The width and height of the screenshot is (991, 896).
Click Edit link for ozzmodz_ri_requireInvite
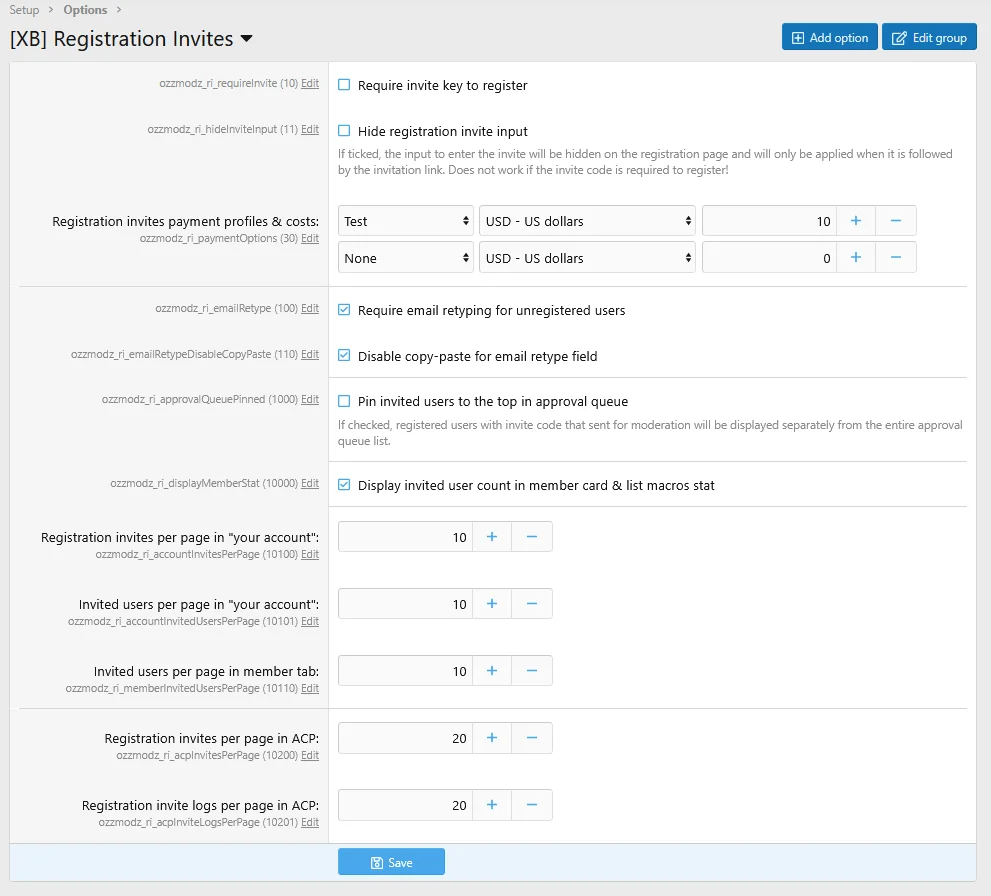(311, 84)
